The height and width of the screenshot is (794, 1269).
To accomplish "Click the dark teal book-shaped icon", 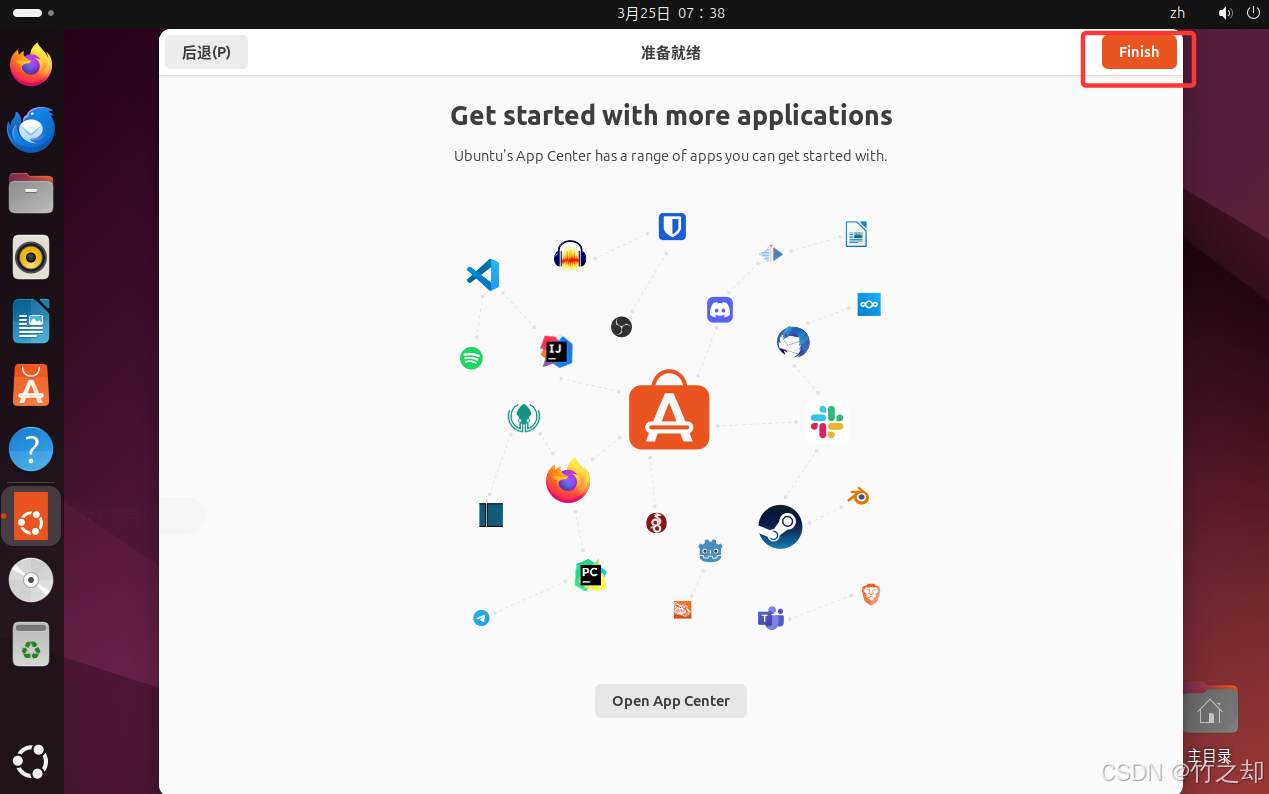I will pos(491,515).
